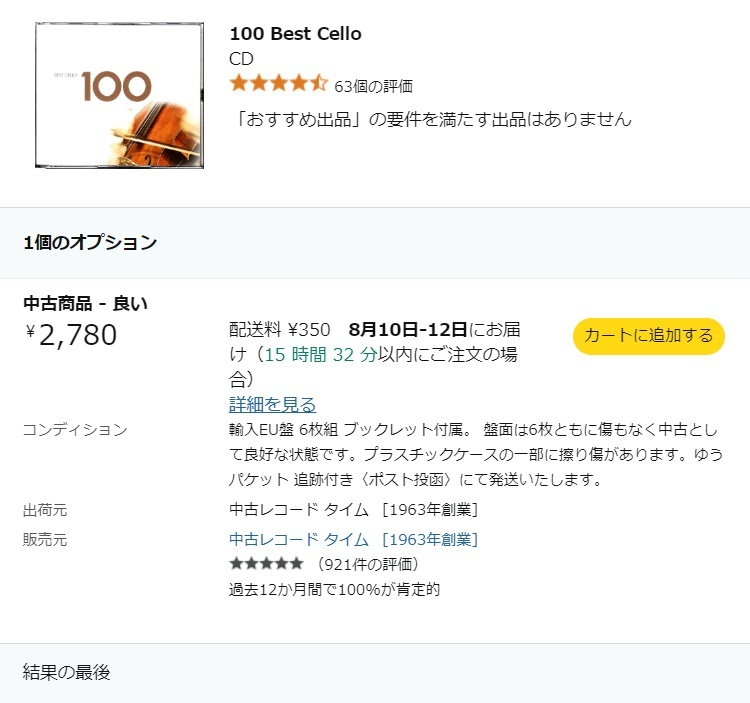Select the 中古商品 - 良い condition heading
The image size is (750, 703).
pos(85,303)
